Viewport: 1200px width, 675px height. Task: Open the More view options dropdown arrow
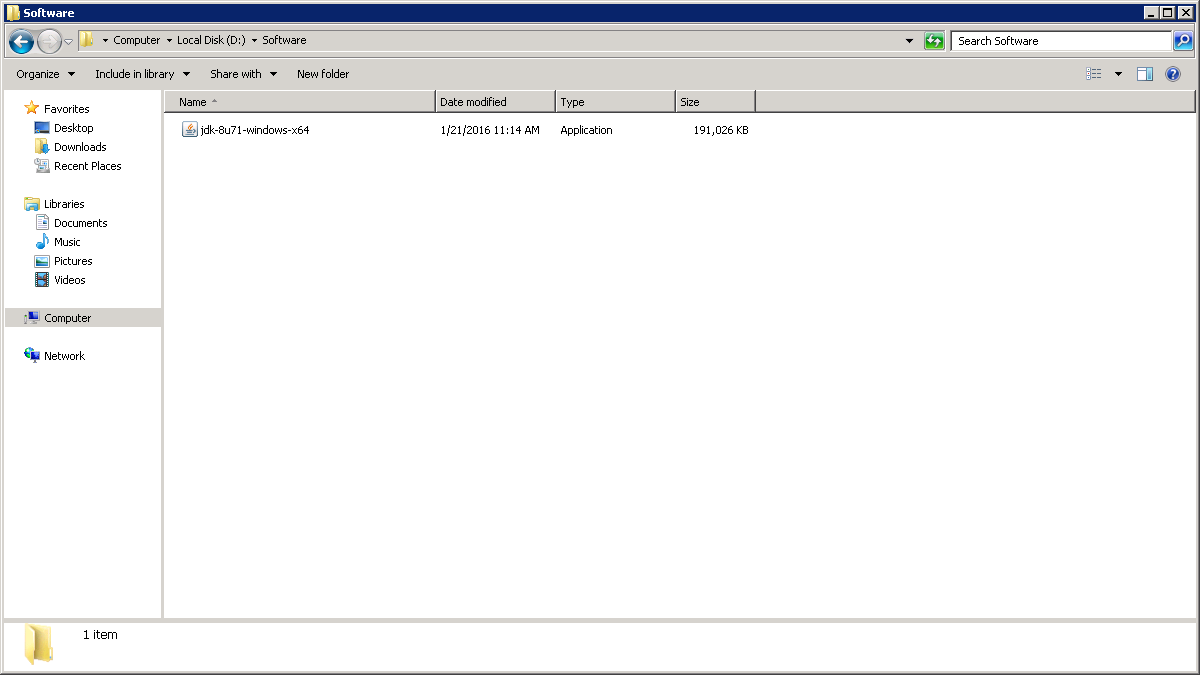(1118, 74)
